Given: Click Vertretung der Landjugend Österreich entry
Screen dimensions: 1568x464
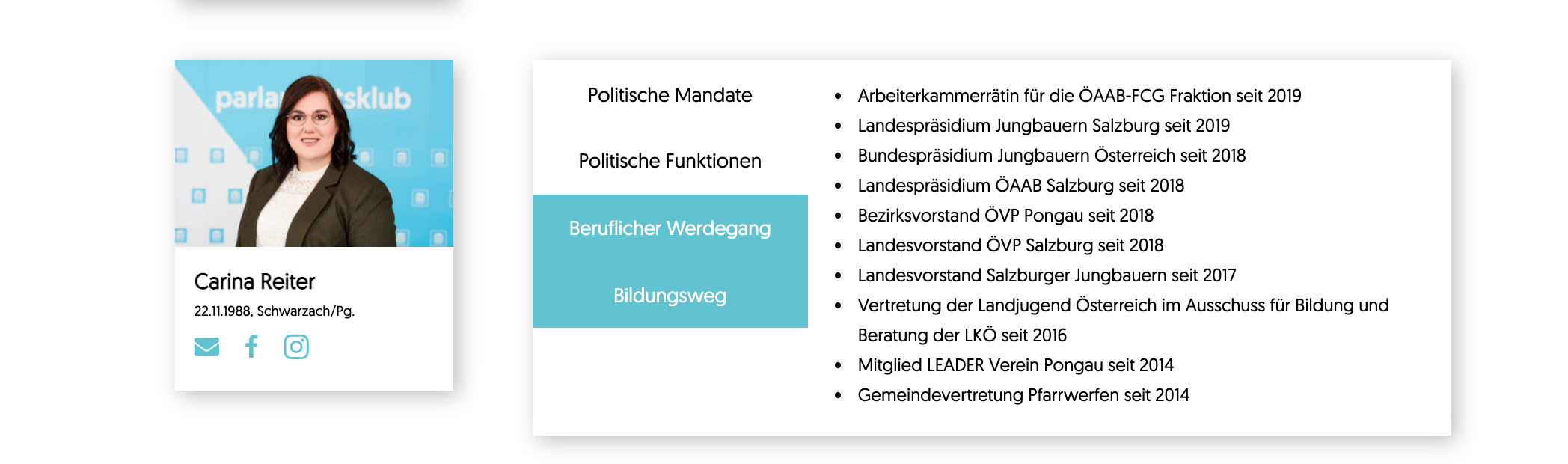Looking at the screenshot, I should point(1123,320).
